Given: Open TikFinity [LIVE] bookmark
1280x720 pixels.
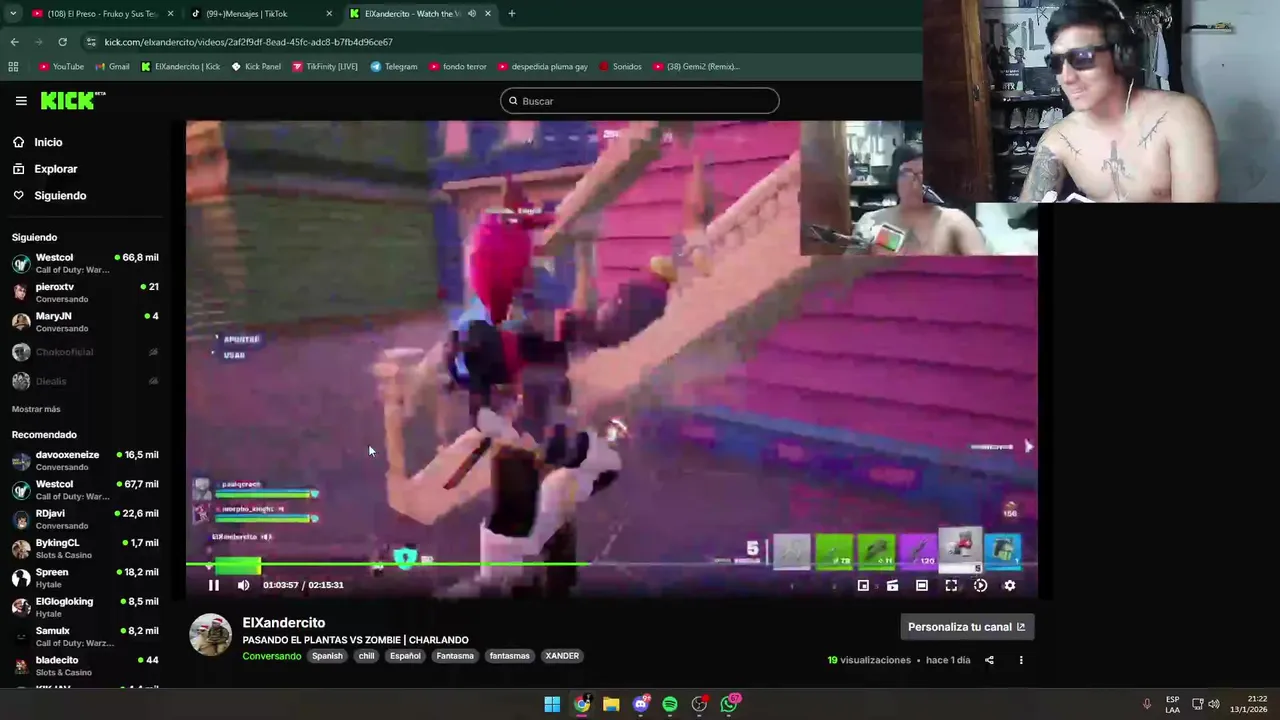Looking at the screenshot, I should 327,67.
